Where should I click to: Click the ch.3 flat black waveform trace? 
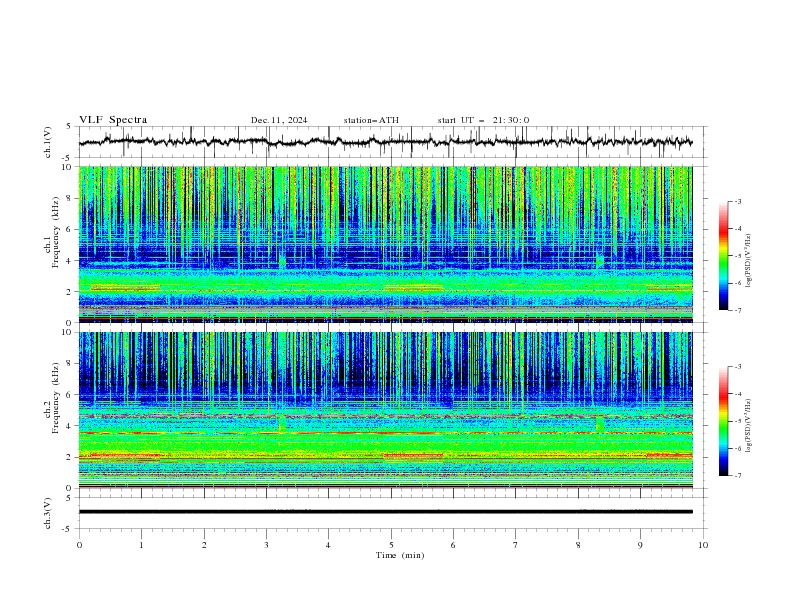385,512
